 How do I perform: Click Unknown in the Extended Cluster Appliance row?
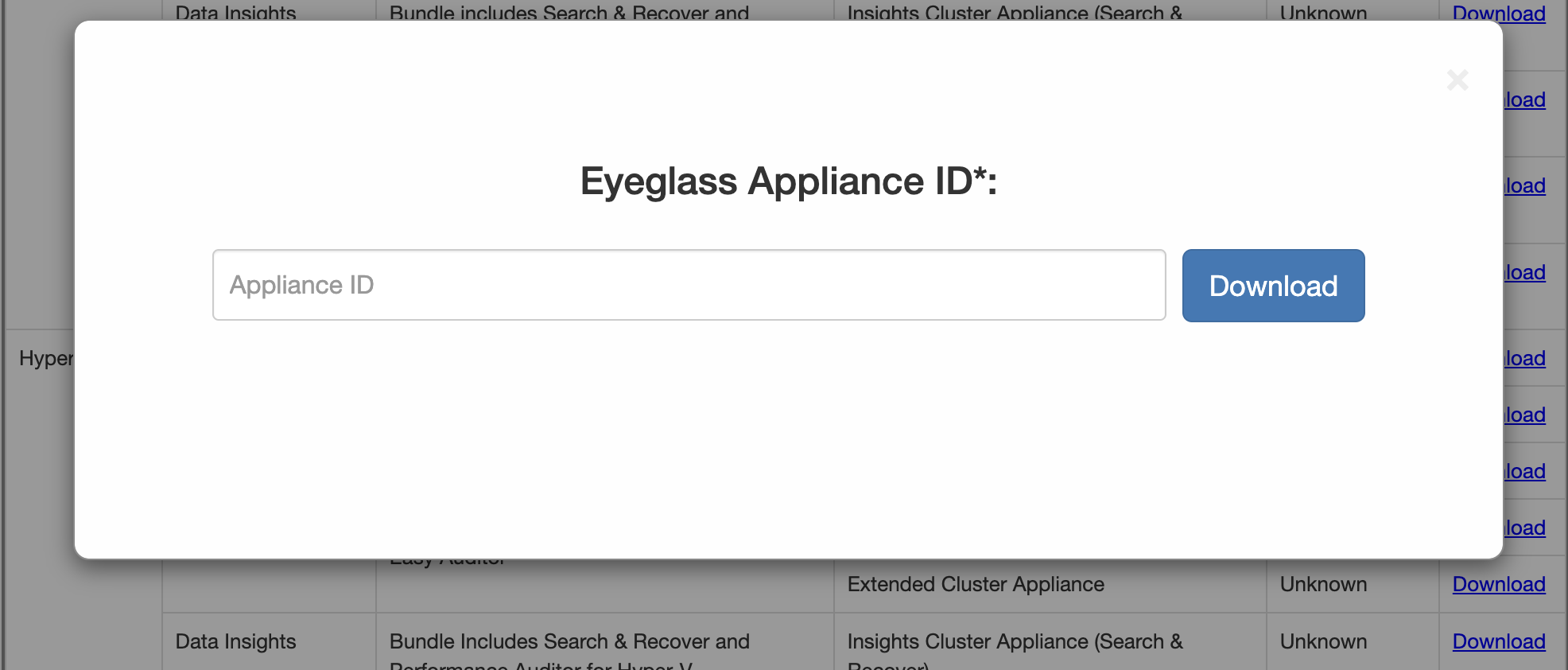[x=1323, y=584]
